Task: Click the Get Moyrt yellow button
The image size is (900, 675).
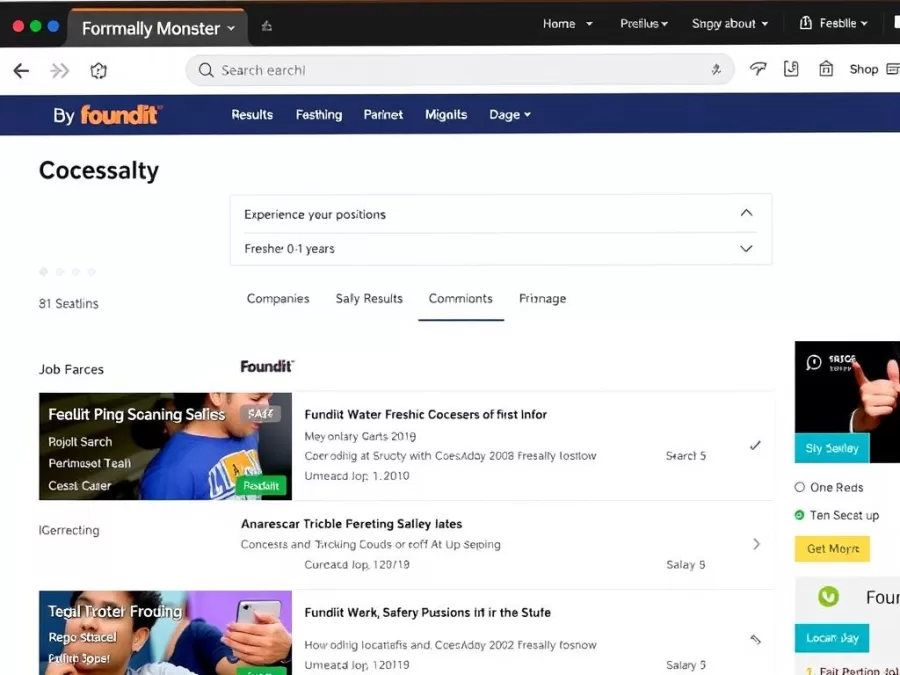Action: click(x=831, y=548)
